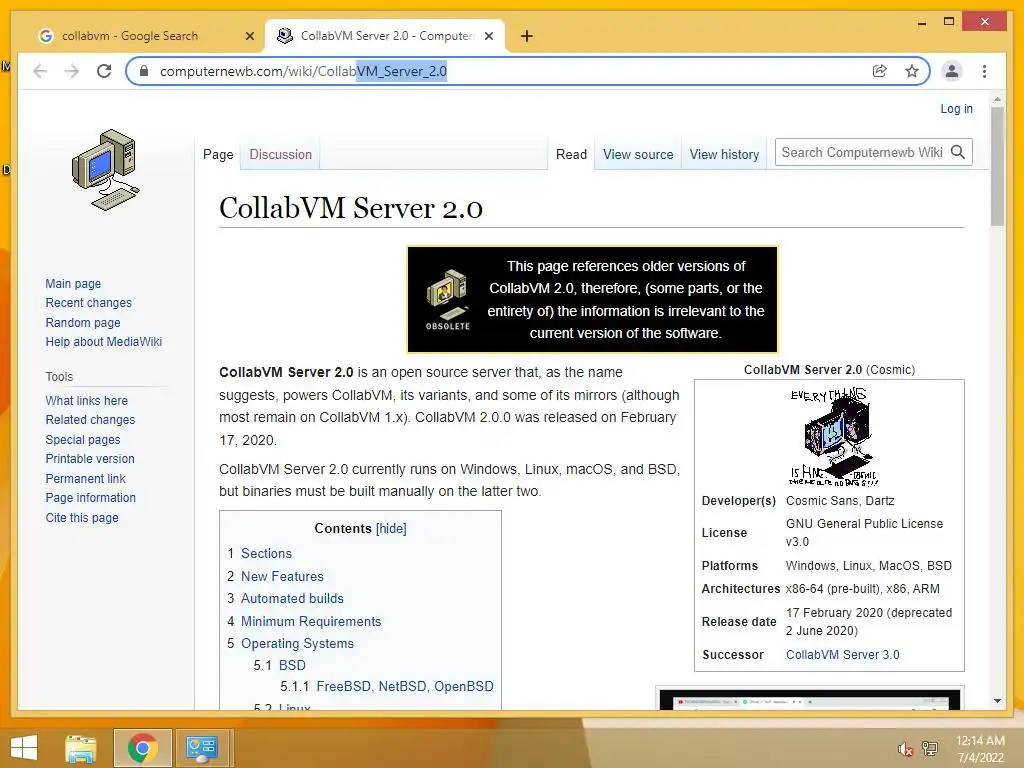Open the Windows Start button
This screenshot has width=1024, height=768.
[x=24, y=748]
